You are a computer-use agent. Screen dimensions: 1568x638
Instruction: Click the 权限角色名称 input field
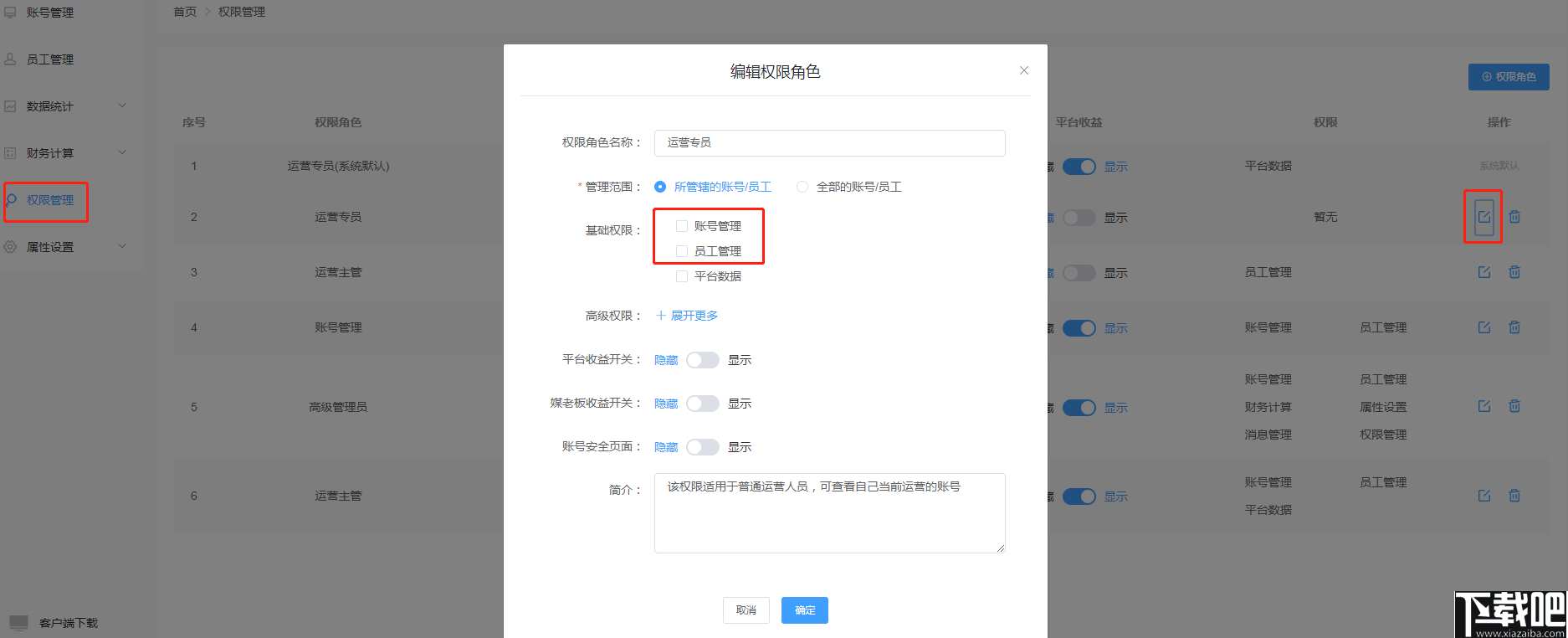point(830,143)
